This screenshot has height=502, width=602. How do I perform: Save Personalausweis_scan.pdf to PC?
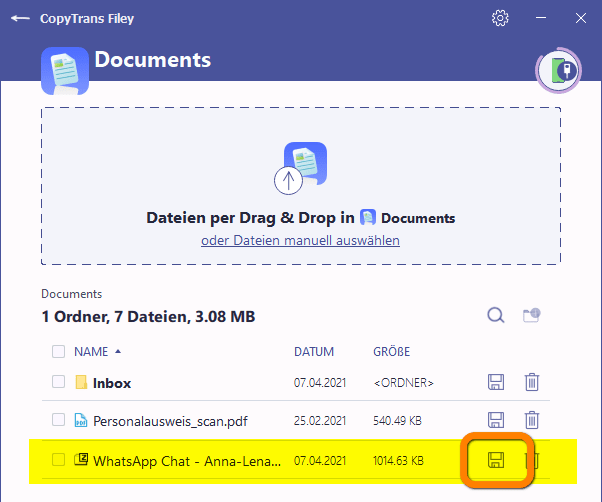[496, 420]
